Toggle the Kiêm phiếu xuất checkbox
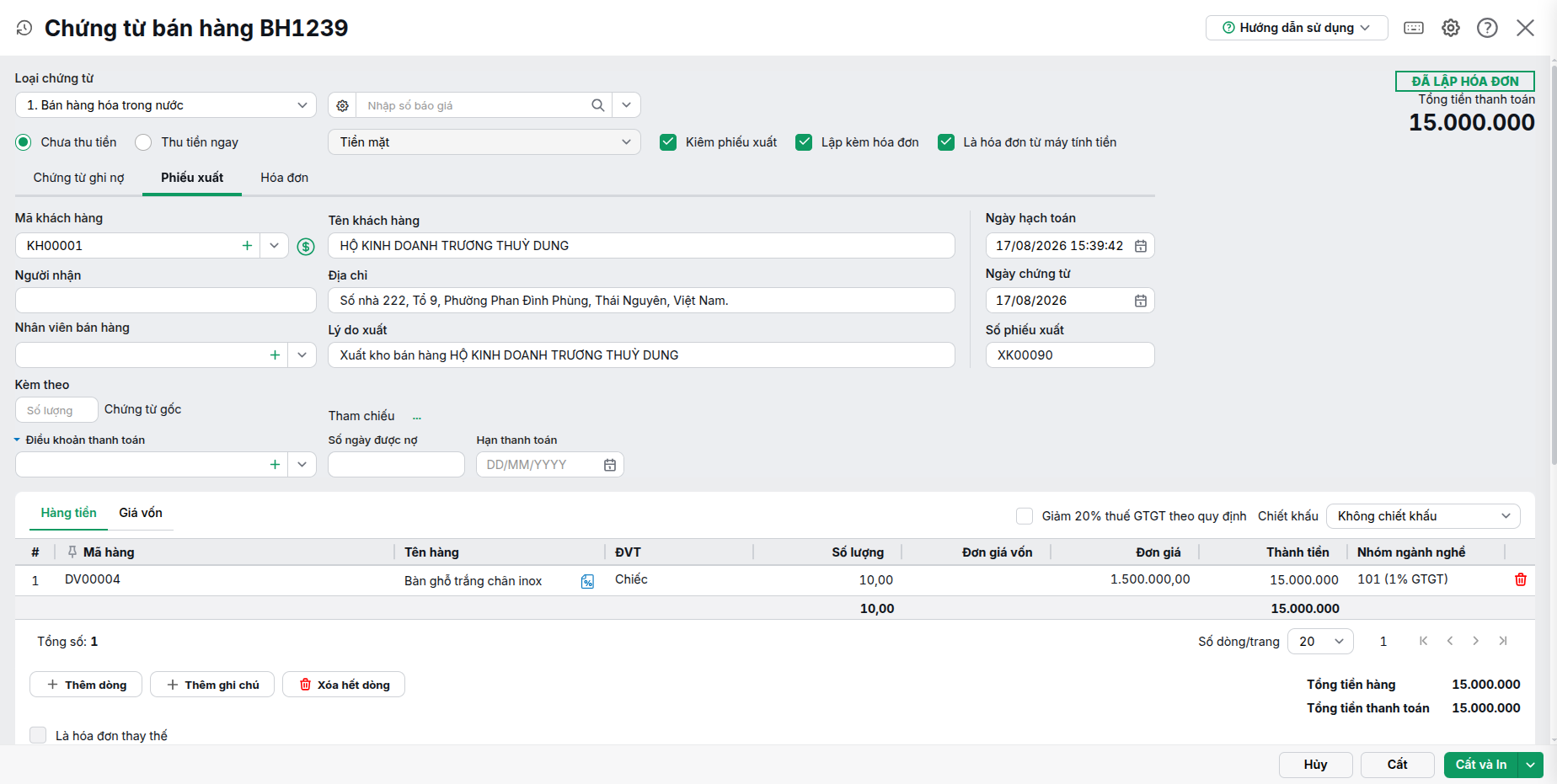The height and width of the screenshot is (784, 1557). [x=668, y=142]
